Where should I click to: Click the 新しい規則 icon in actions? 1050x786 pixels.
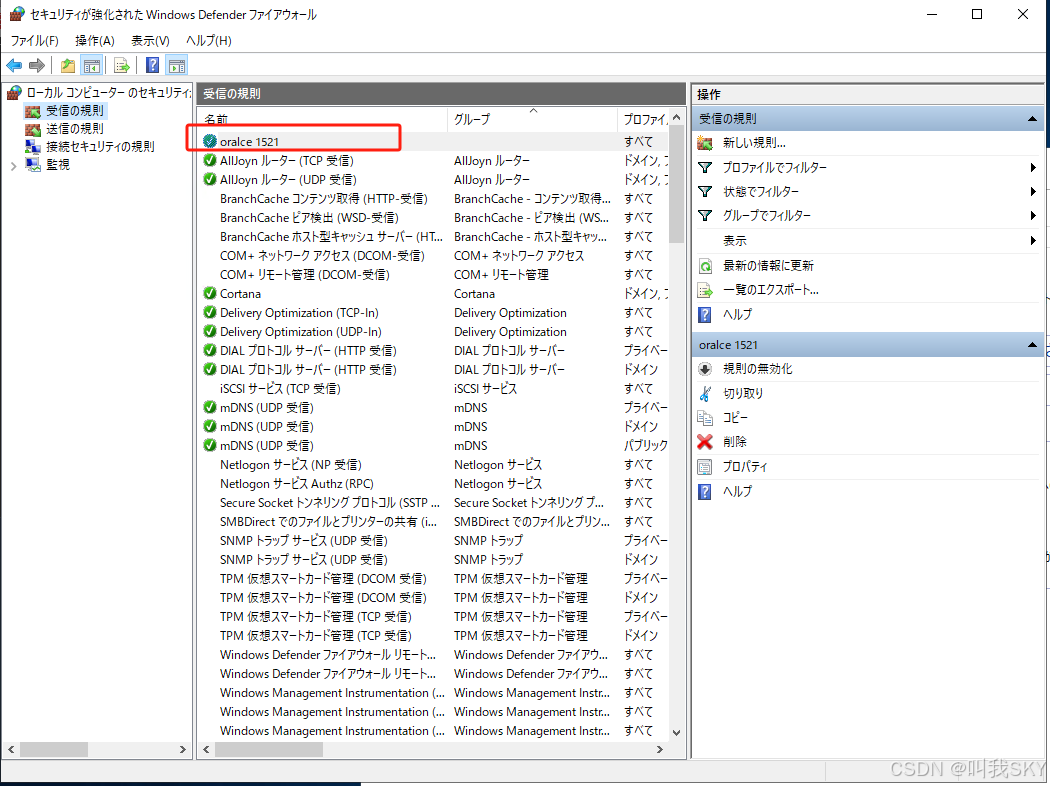point(705,143)
